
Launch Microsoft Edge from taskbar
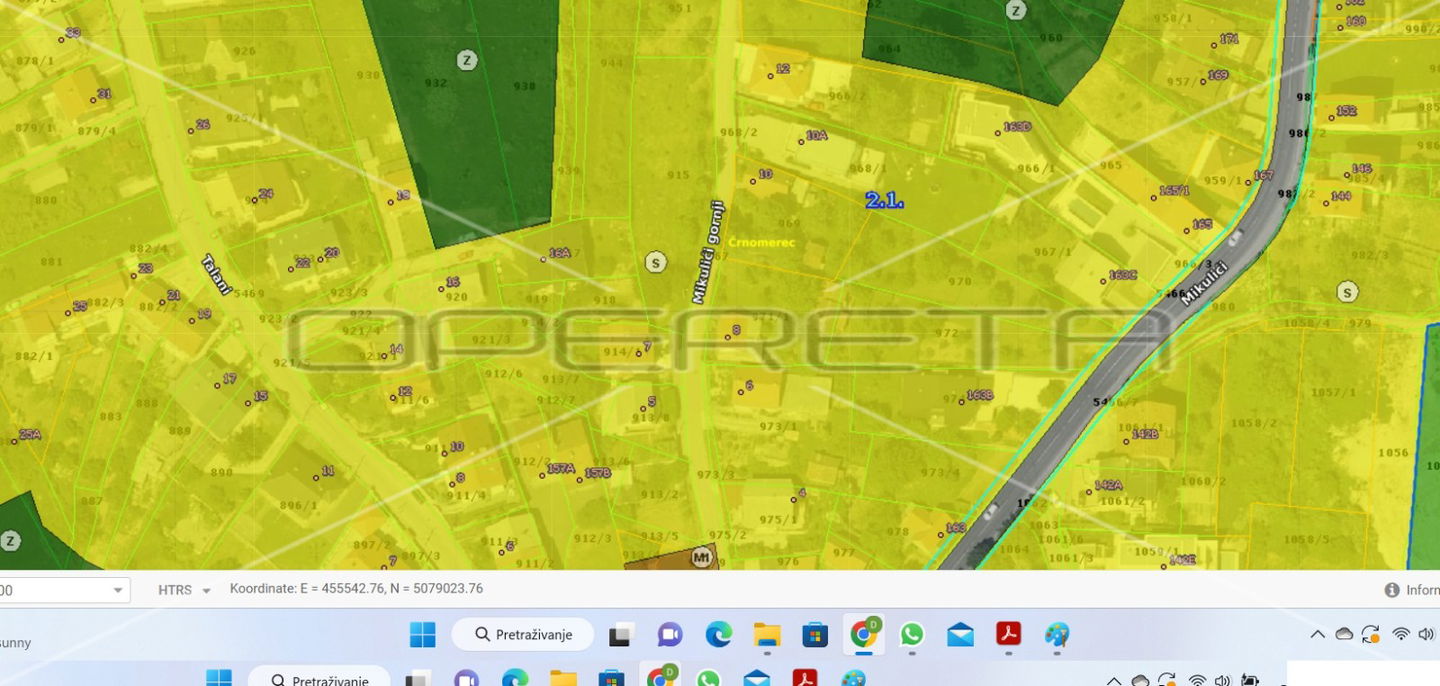coord(718,635)
